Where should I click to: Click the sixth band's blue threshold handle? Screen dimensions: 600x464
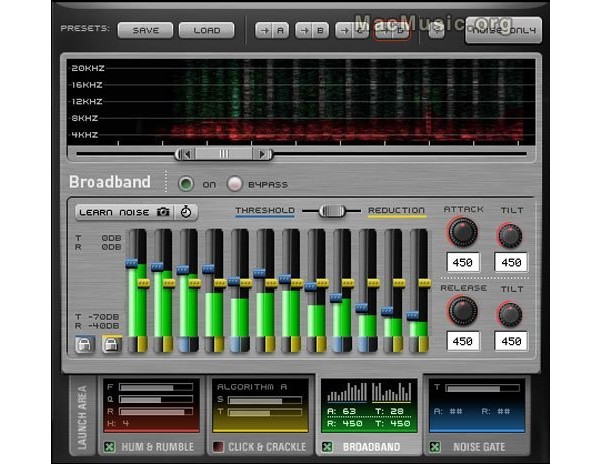(259, 273)
